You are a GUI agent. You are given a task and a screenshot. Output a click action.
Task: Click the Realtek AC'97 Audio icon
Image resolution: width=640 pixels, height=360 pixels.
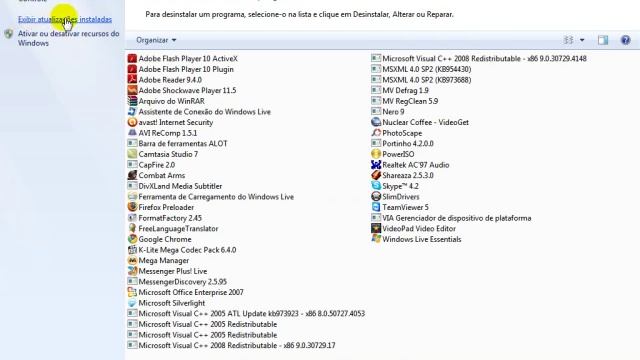point(376,164)
